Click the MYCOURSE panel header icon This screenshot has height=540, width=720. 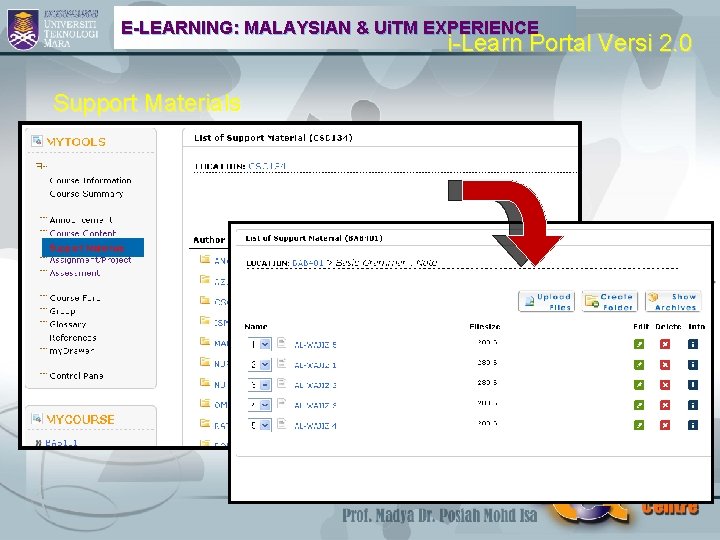pos(36,418)
